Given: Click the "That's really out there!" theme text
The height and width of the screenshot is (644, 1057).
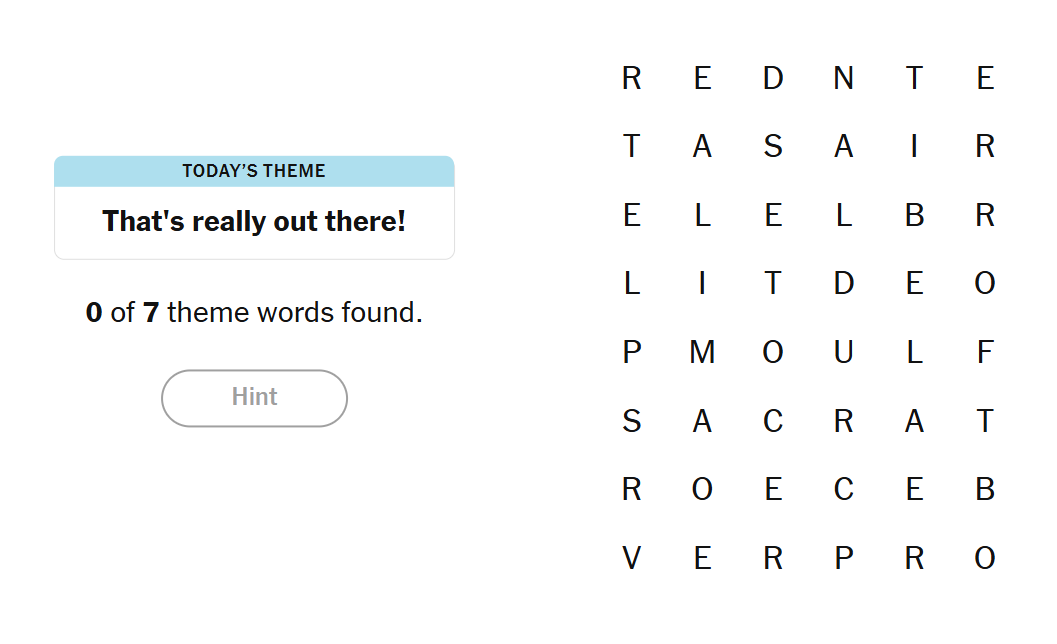Looking at the screenshot, I should pyautogui.click(x=254, y=221).
